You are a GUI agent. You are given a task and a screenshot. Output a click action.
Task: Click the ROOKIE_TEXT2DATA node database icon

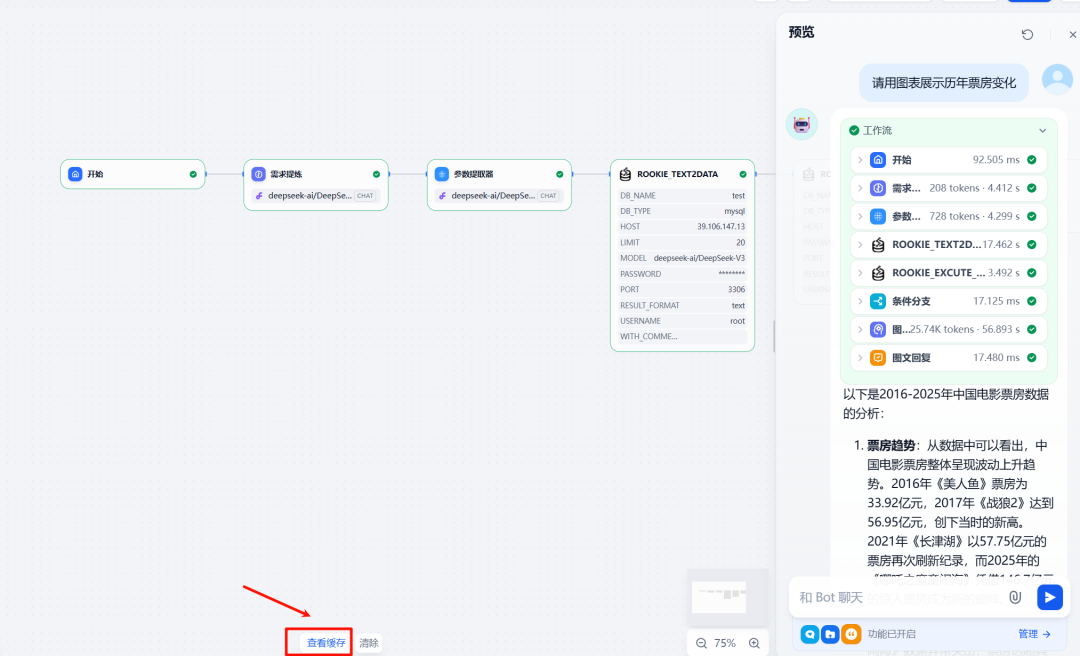[x=625, y=174]
